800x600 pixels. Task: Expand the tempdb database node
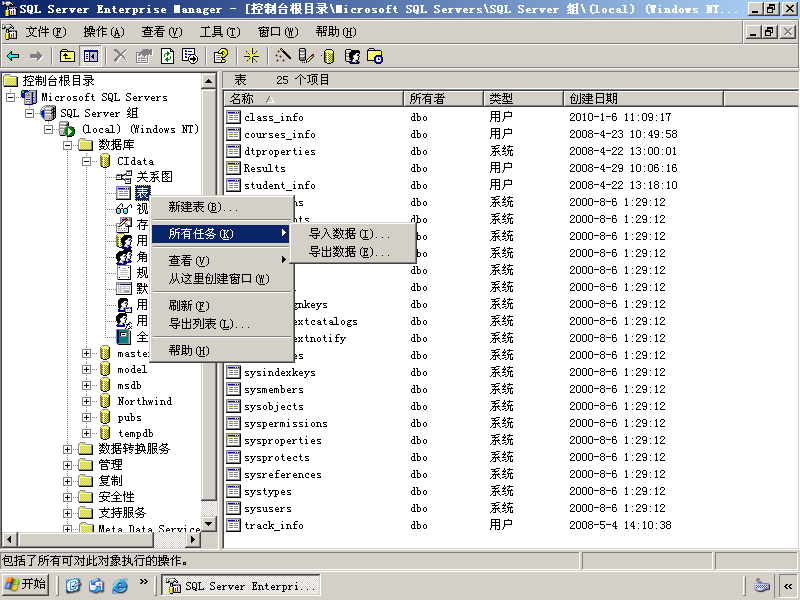(87, 433)
